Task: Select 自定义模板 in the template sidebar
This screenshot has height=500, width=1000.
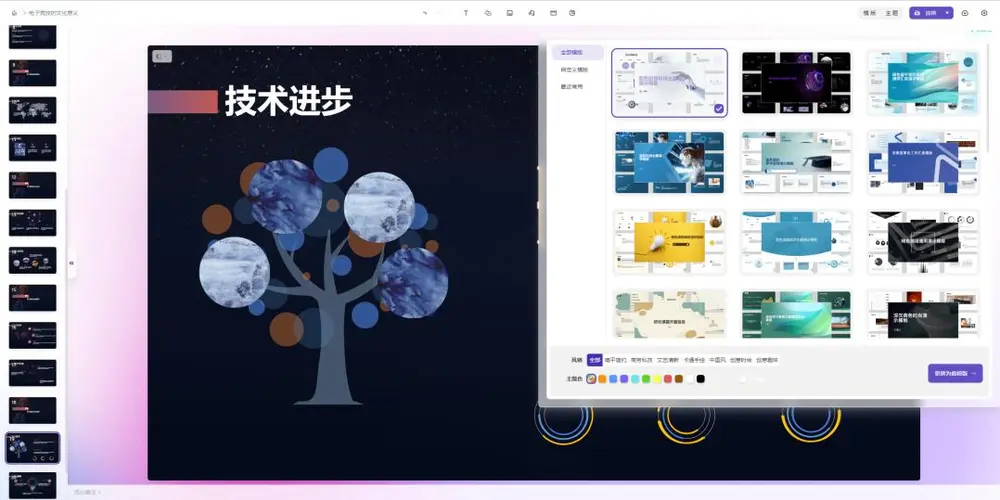Action: click(x=574, y=70)
